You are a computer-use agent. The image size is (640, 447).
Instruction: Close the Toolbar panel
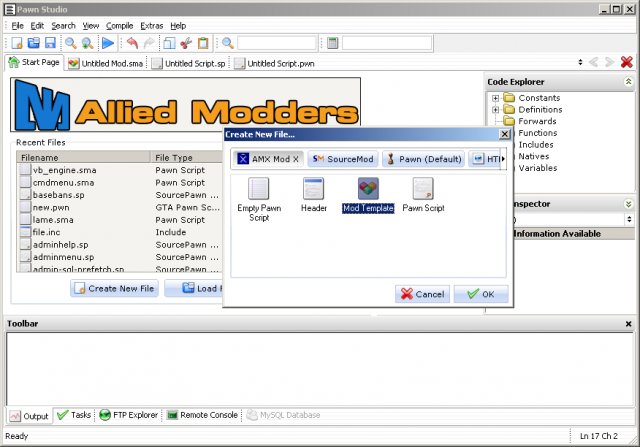[x=629, y=324]
